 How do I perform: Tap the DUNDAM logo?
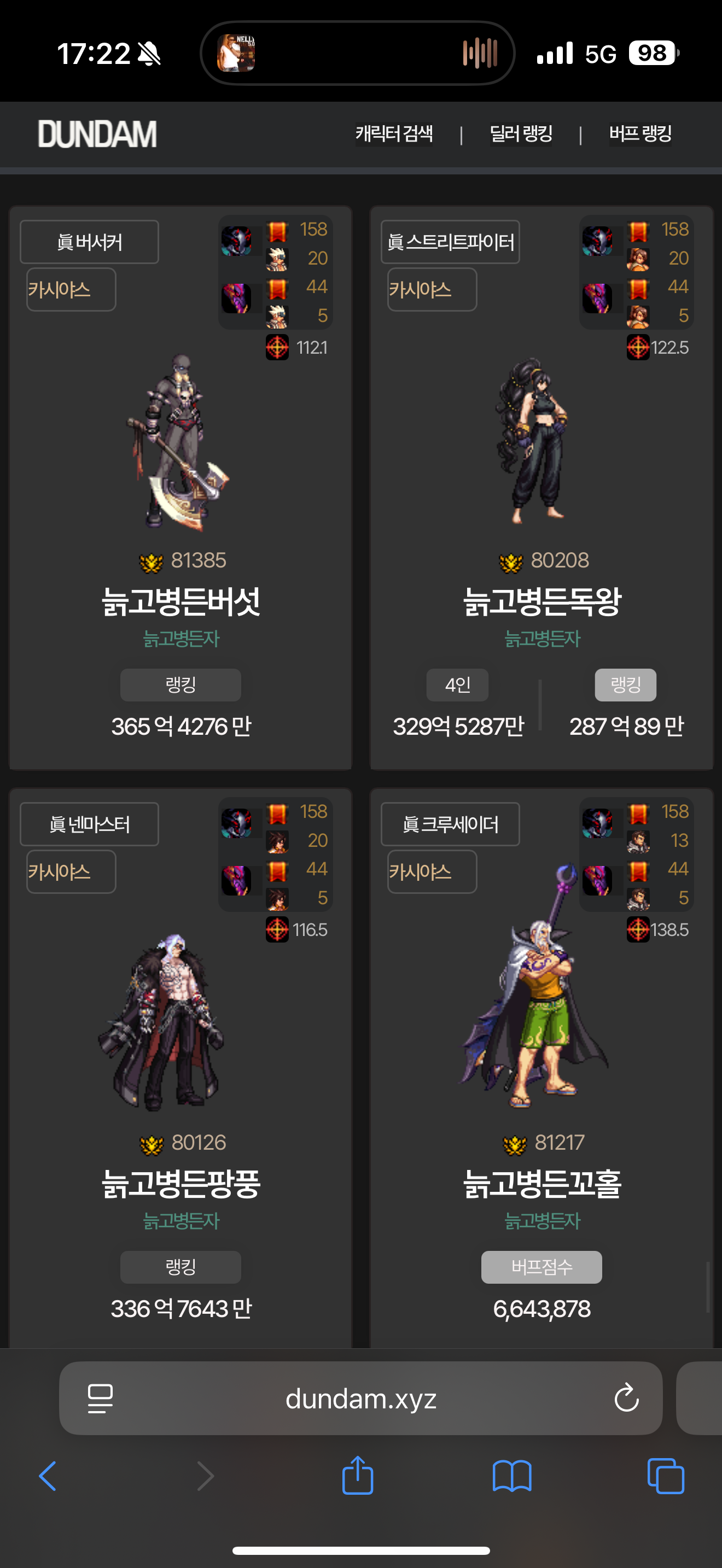[97, 134]
